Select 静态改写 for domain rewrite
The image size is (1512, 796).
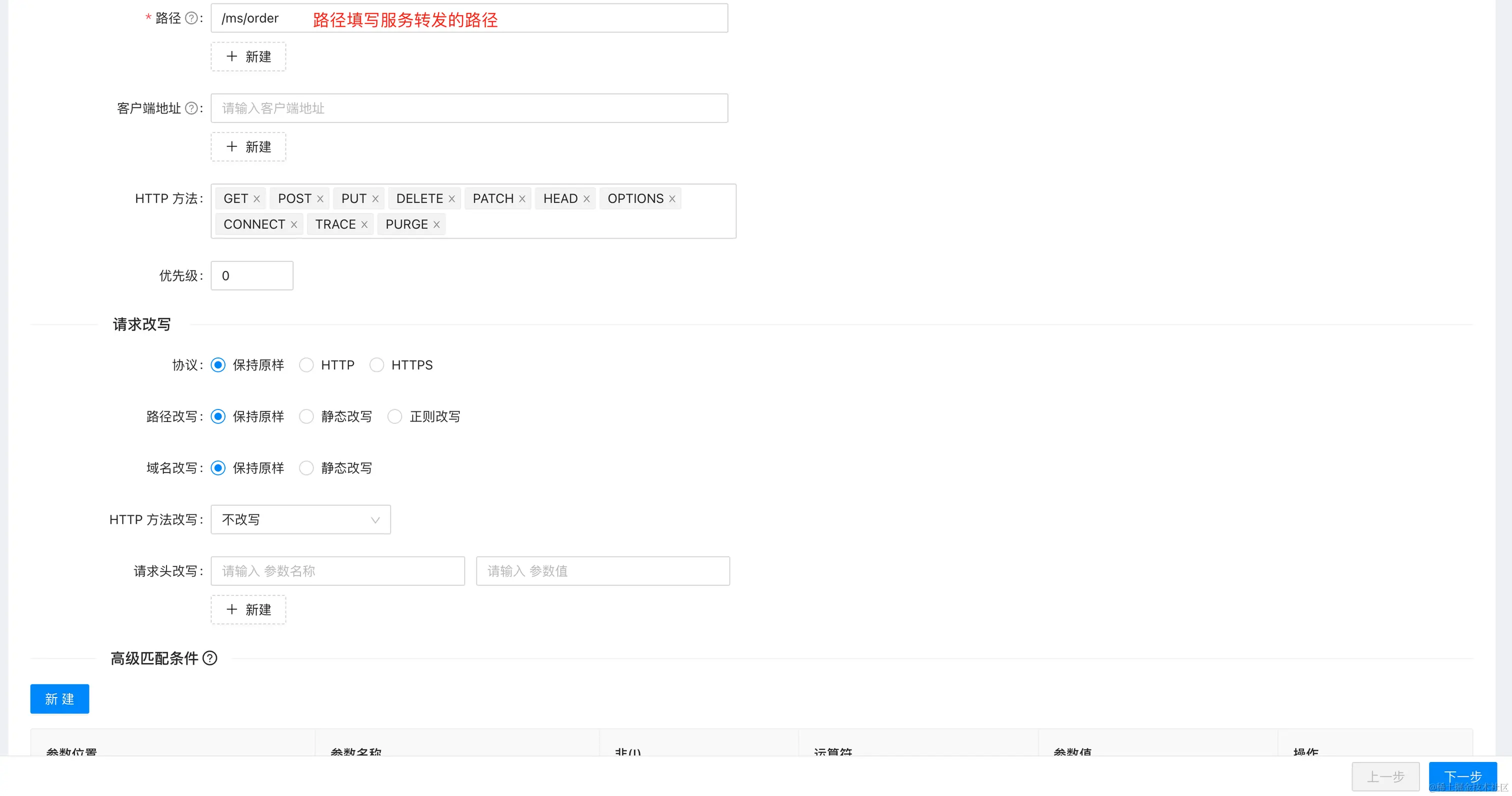pyautogui.click(x=306, y=468)
